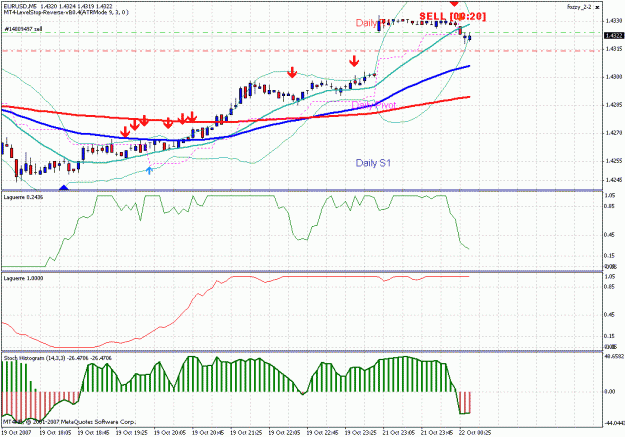Select the red SELL [00:20] signal text
Viewport: 625px width, 437px height.
point(452,16)
